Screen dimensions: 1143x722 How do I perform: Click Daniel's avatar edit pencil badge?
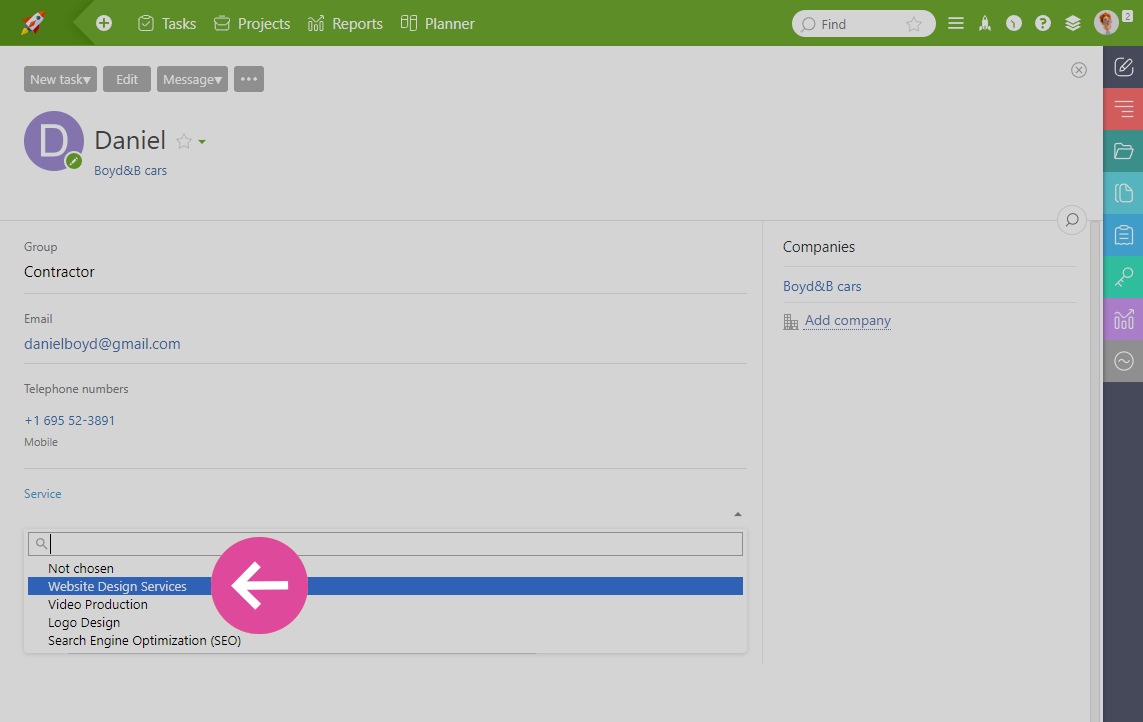[x=74, y=161]
